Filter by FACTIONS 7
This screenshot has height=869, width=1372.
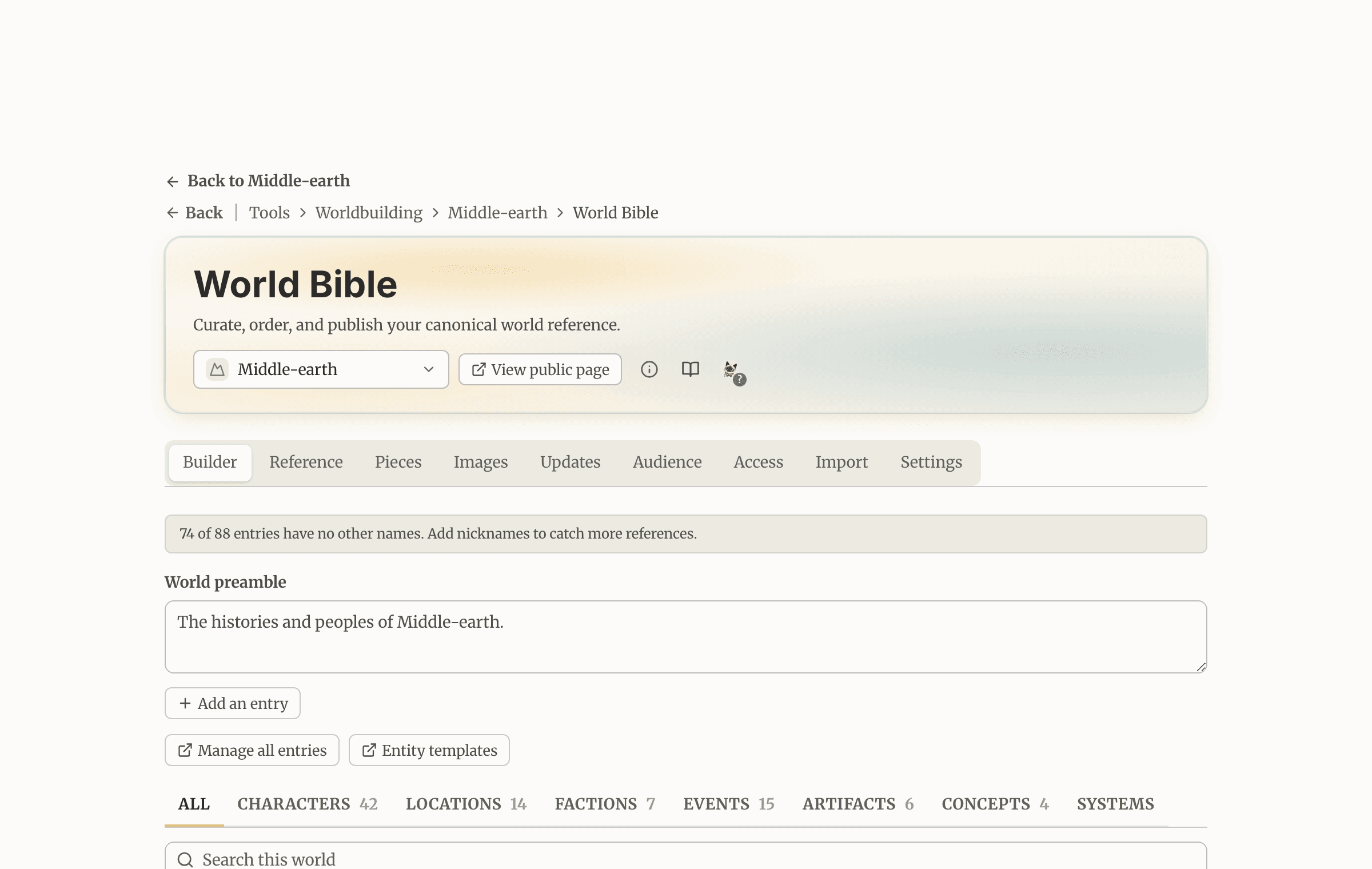coord(605,804)
